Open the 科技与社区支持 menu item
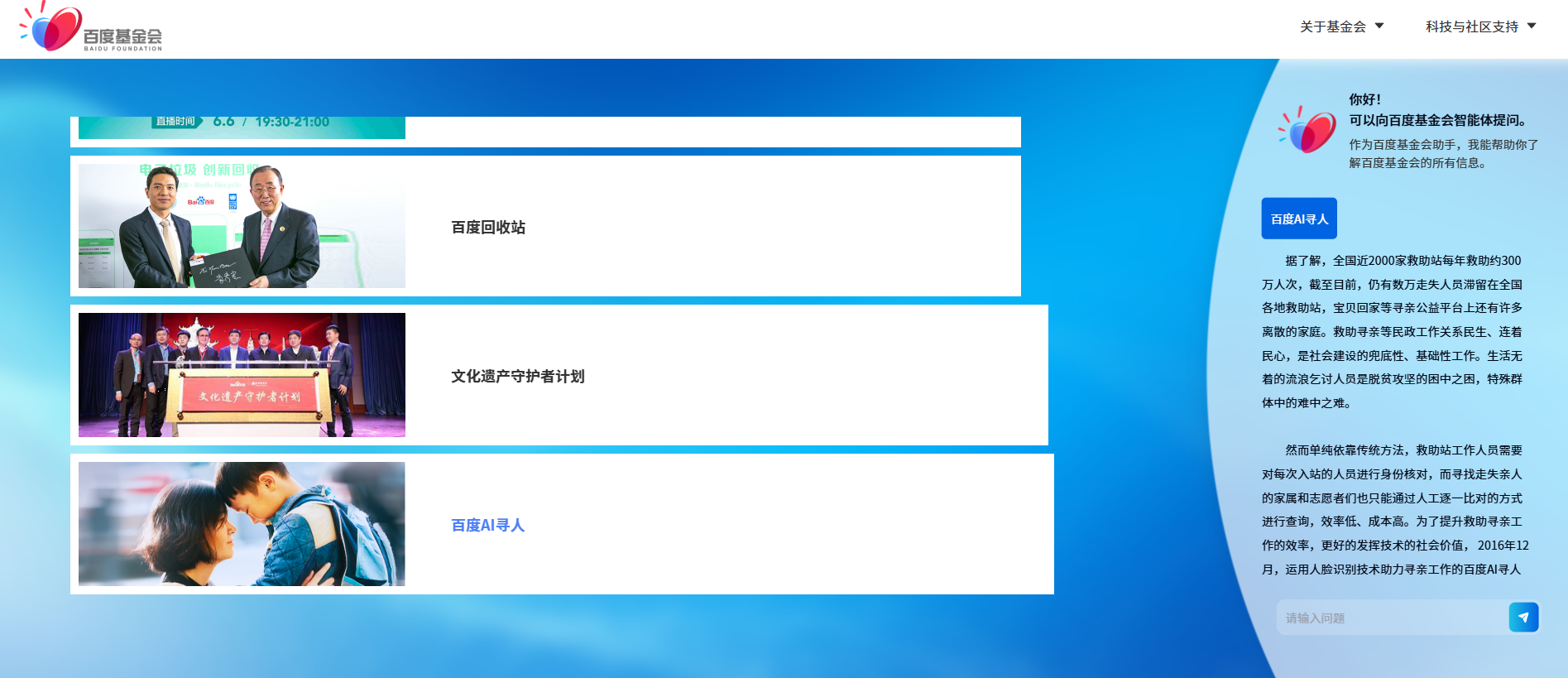This screenshot has height=678, width=1568. [1471, 26]
